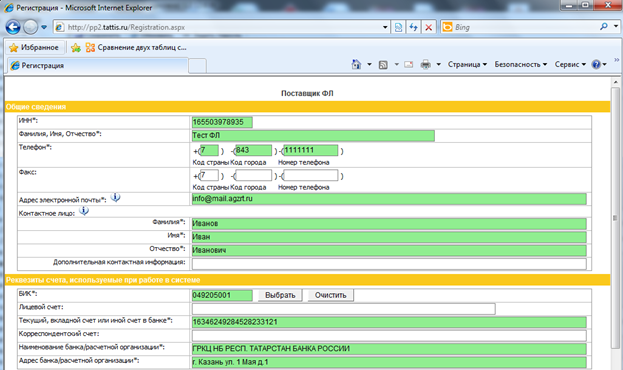Click the Internet Explorer title bar icon

tap(9, 8)
